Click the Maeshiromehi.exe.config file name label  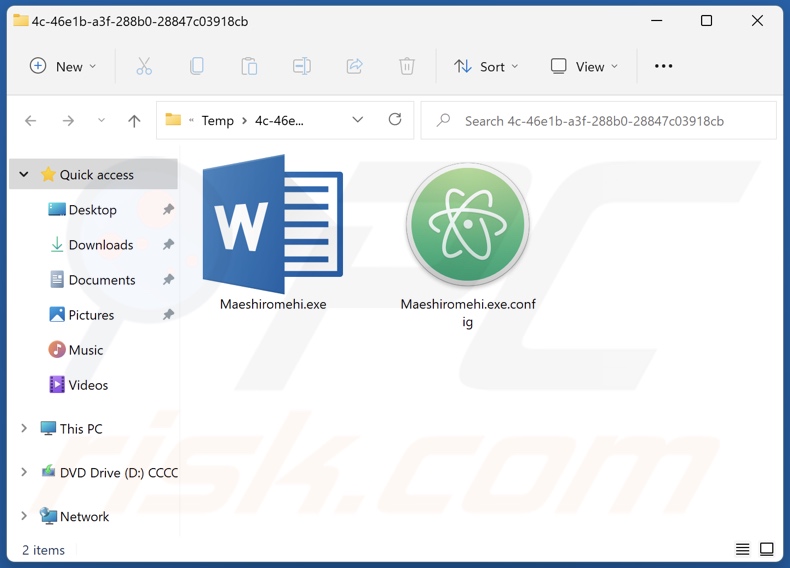pos(468,312)
